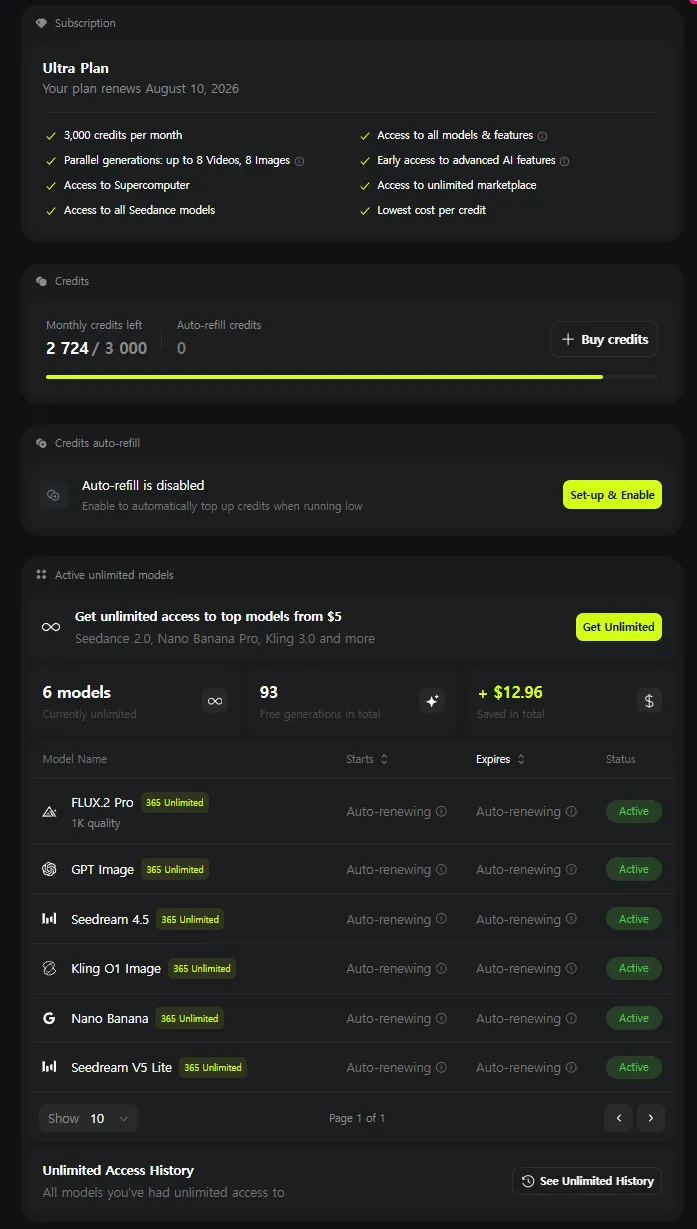Sort table by Expires column
The height and width of the screenshot is (1229, 697).
click(x=501, y=759)
